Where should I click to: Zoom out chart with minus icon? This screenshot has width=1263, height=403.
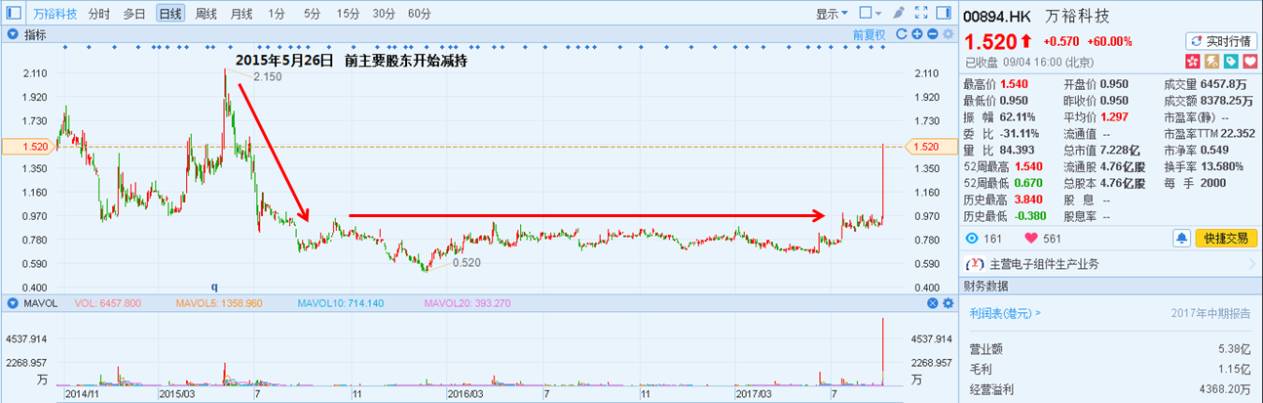point(932,34)
